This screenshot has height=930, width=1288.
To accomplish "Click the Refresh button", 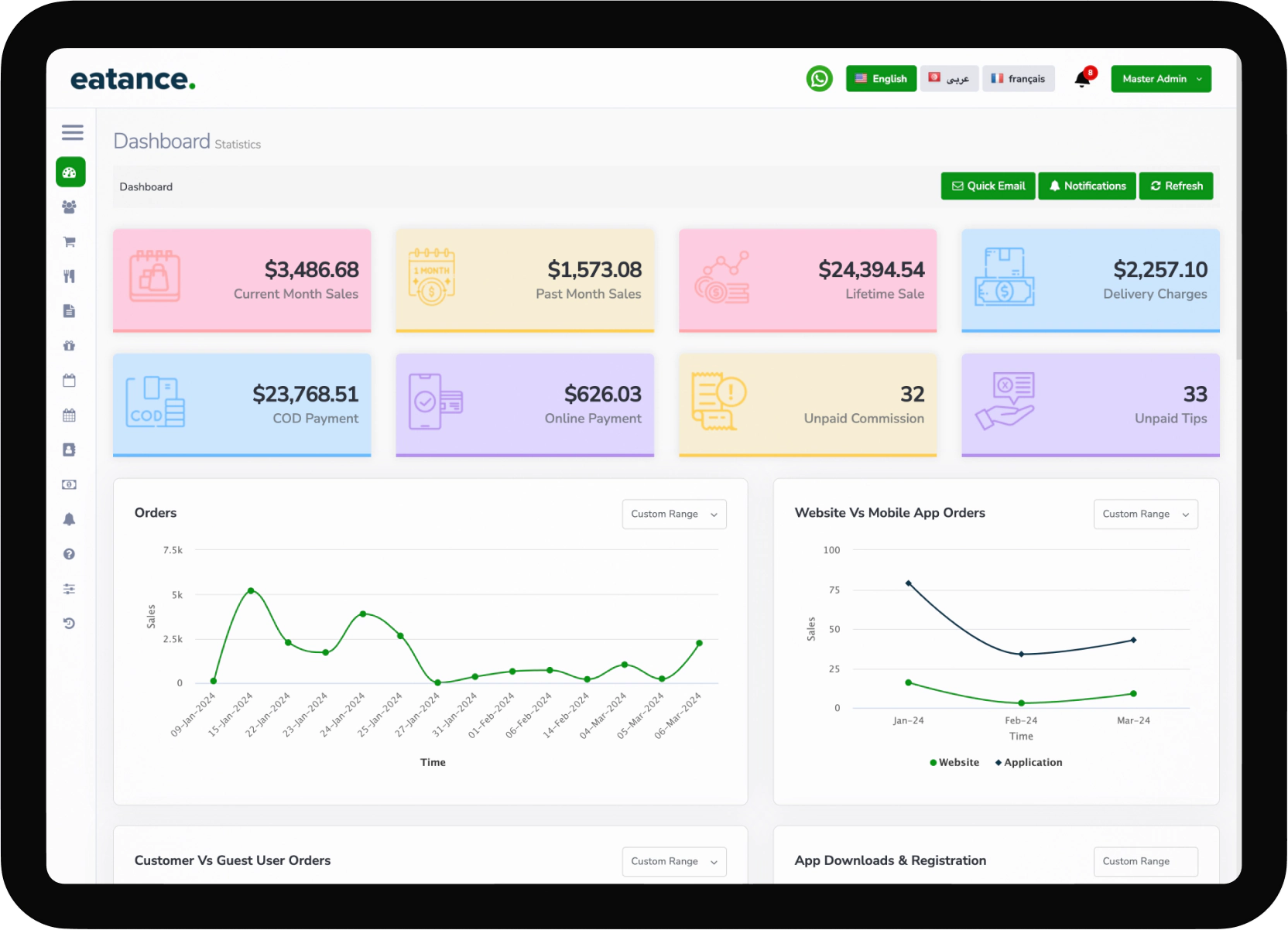I will (1176, 186).
